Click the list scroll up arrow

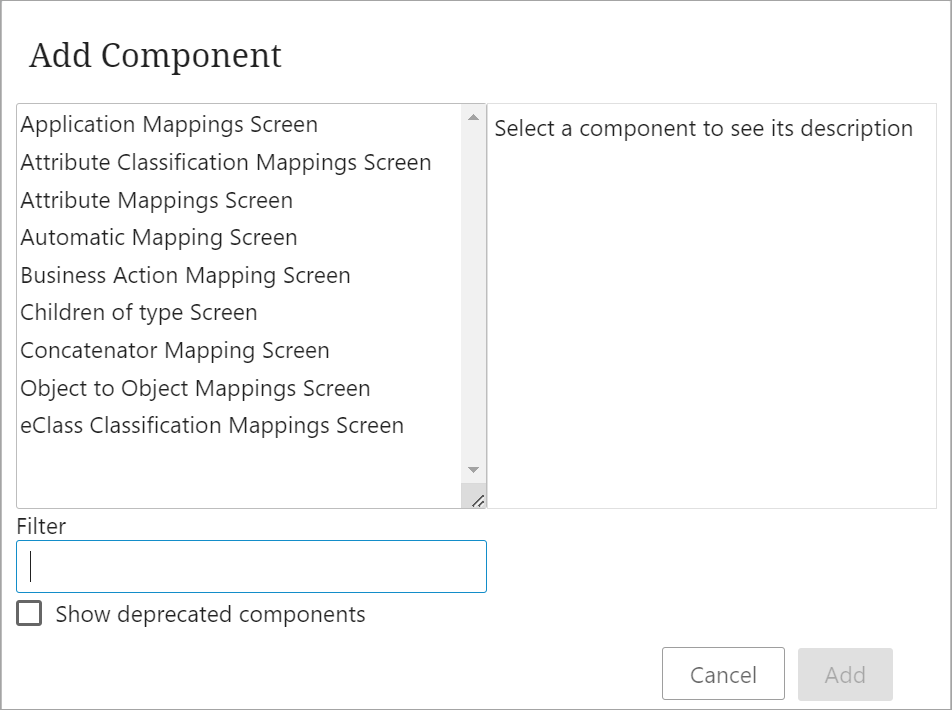[x=473, y=118]
